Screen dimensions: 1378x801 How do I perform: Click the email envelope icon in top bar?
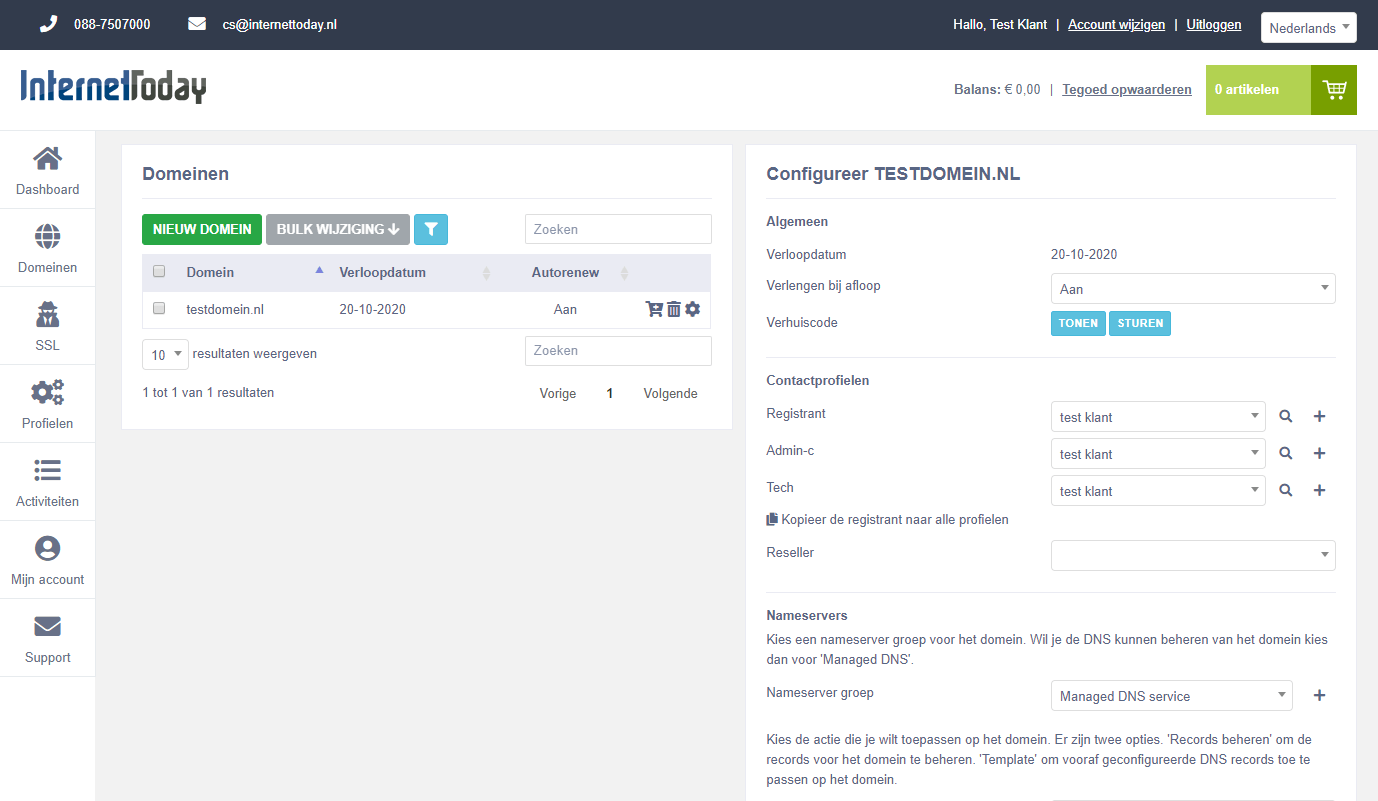pyautogui.click(x=197, y=24)
